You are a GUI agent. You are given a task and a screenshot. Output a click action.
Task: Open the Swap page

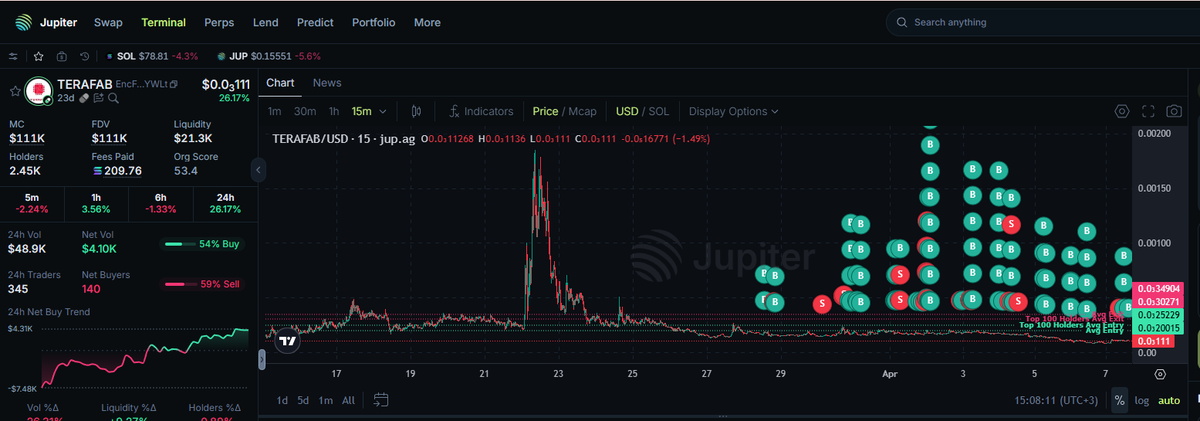point(108,22)
